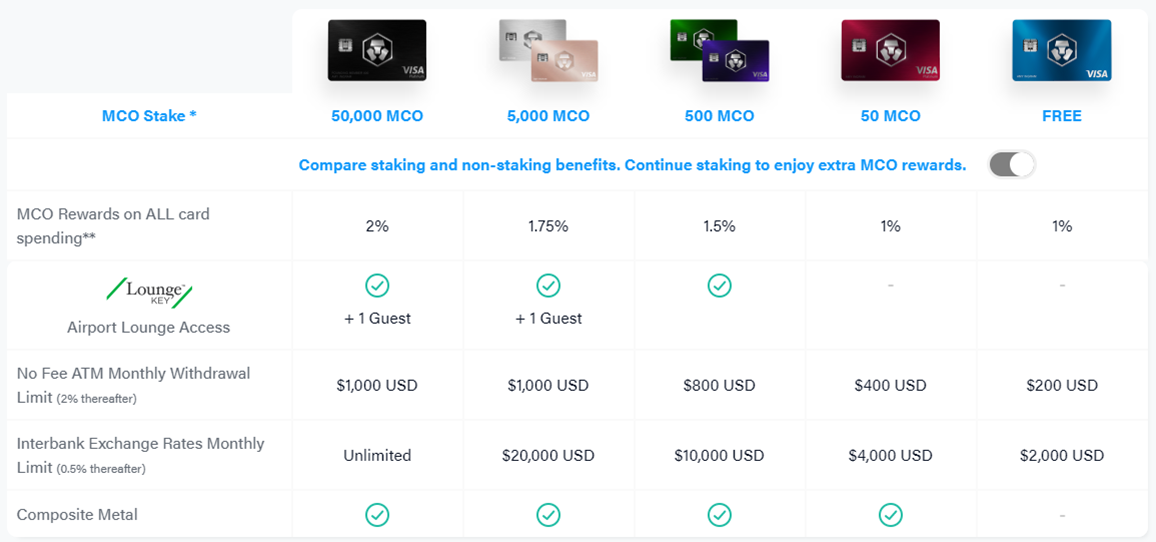Click lounge access checkmark under 50,000 MCO

coord(377,285)
